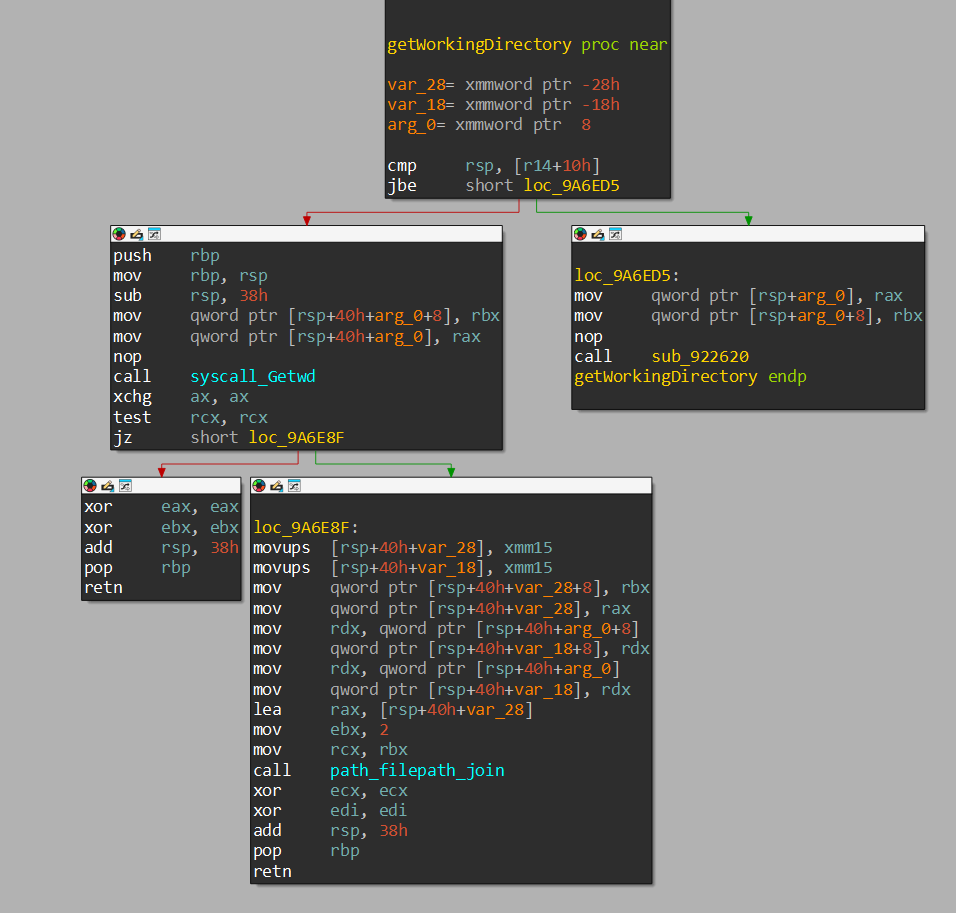Click group nodes icon on loc_9A6E8F block
The image size is (956, 913).
pos(294,486)
